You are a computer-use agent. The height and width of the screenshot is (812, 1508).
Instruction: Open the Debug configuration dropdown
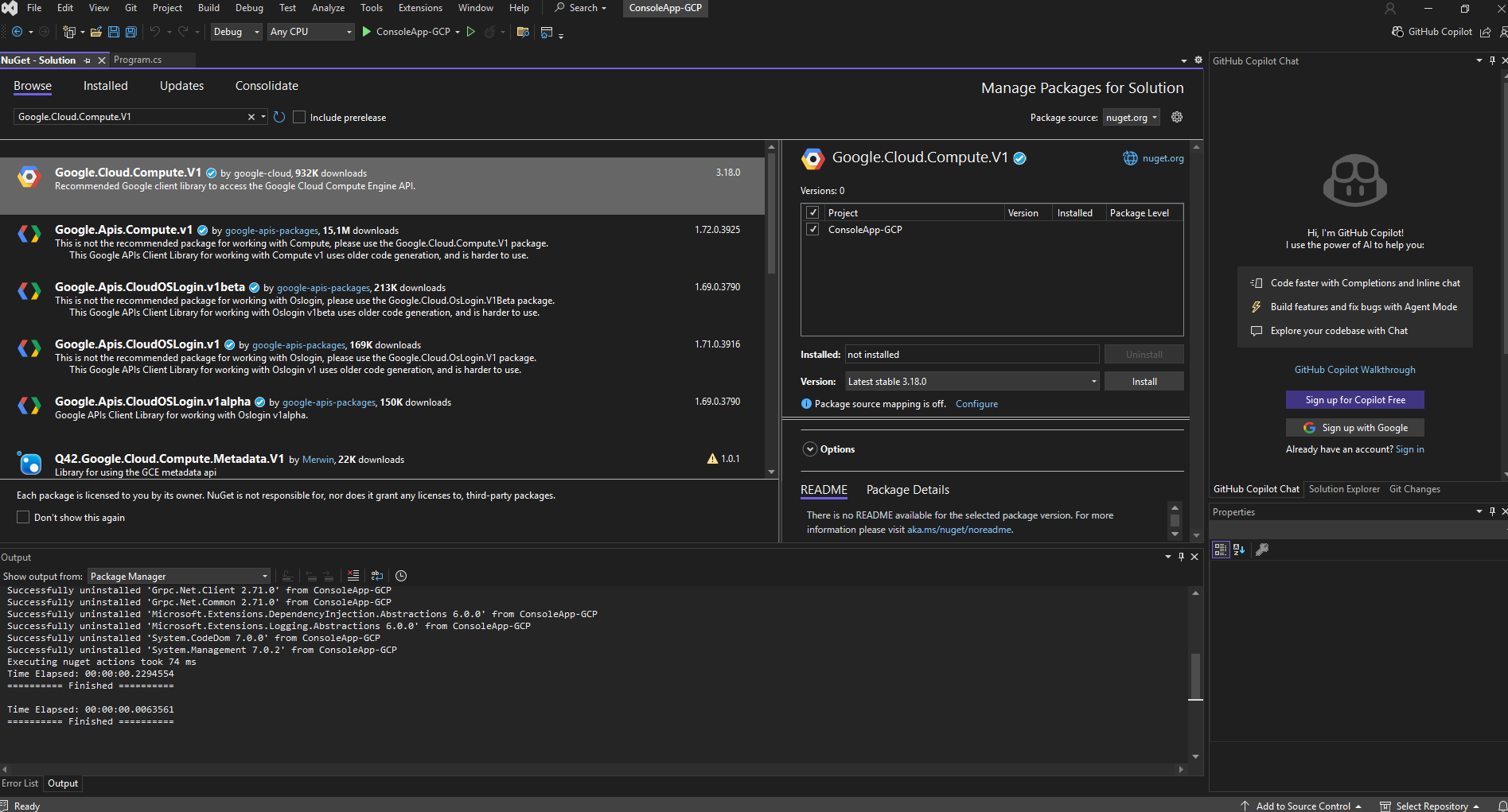[x=236, y=32]
